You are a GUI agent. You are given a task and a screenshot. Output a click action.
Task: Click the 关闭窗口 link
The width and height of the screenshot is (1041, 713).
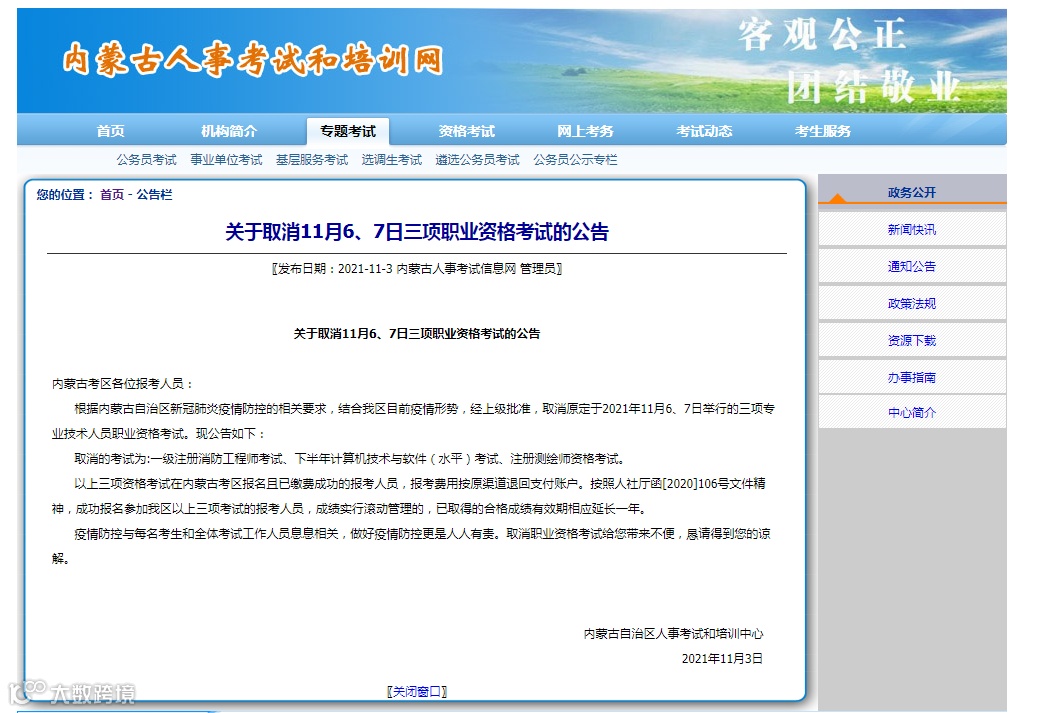tap(417, 692)
